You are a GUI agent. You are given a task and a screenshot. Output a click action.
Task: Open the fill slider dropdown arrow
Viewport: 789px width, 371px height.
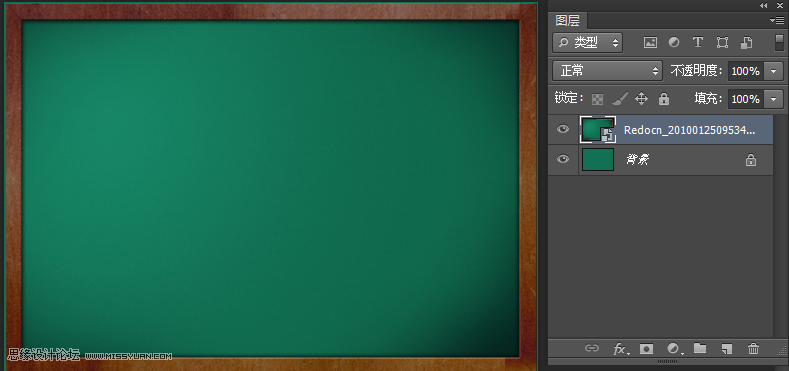coord(773,99)
